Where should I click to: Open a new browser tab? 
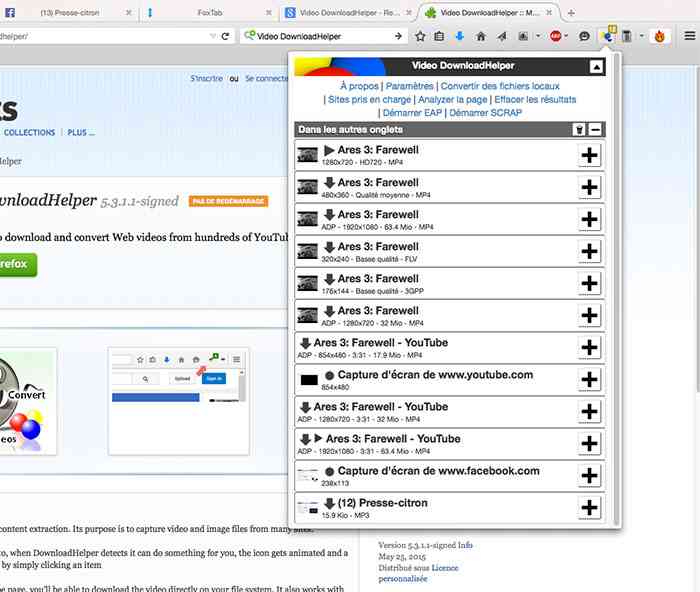pos(571,13)
